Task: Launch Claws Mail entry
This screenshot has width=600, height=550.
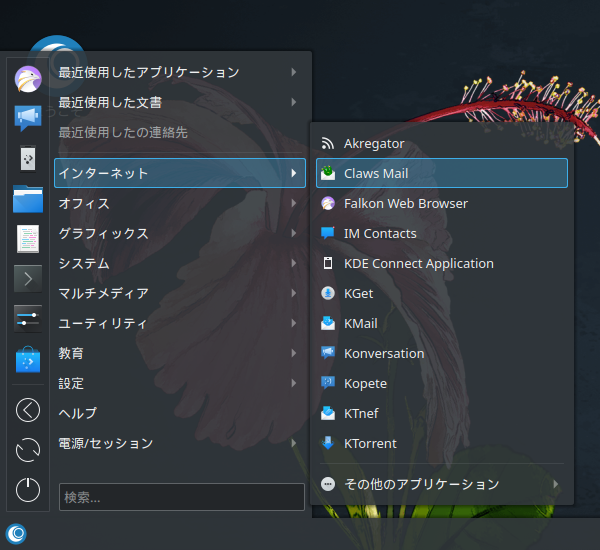Action: point(442,173)
